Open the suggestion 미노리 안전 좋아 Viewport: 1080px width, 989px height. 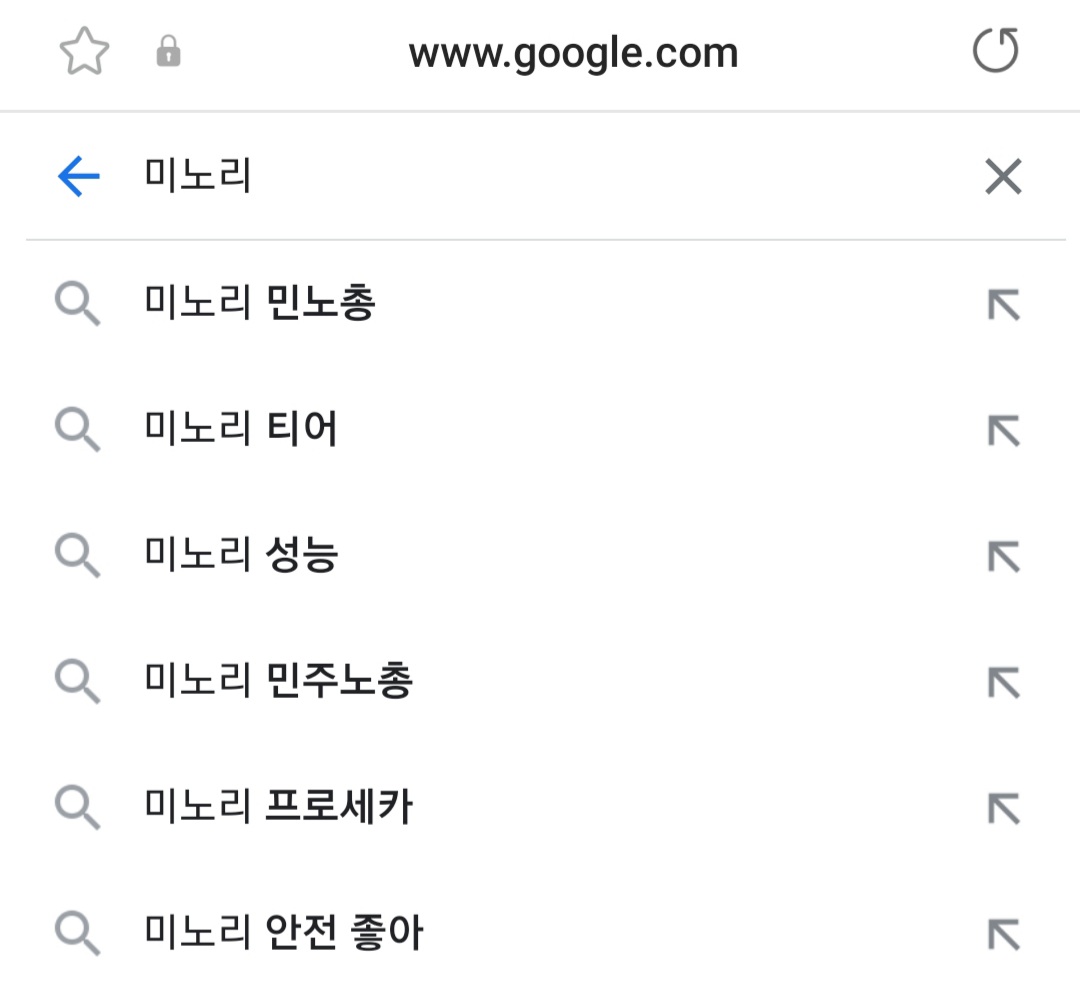(284, 934)
